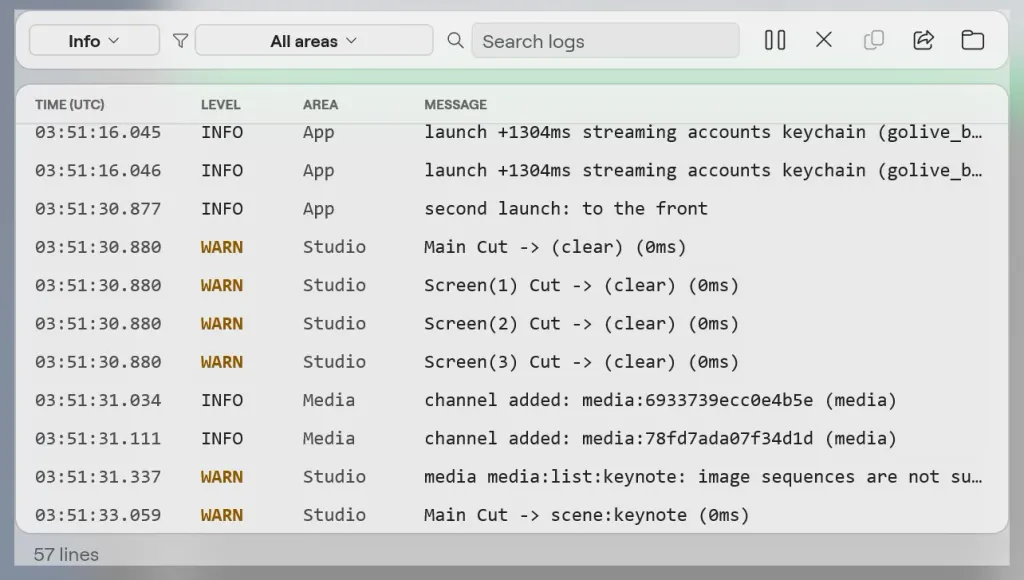Click the MESSAGE column header
This screenshot has width=1024, height=580.
(x=456, y=105)
